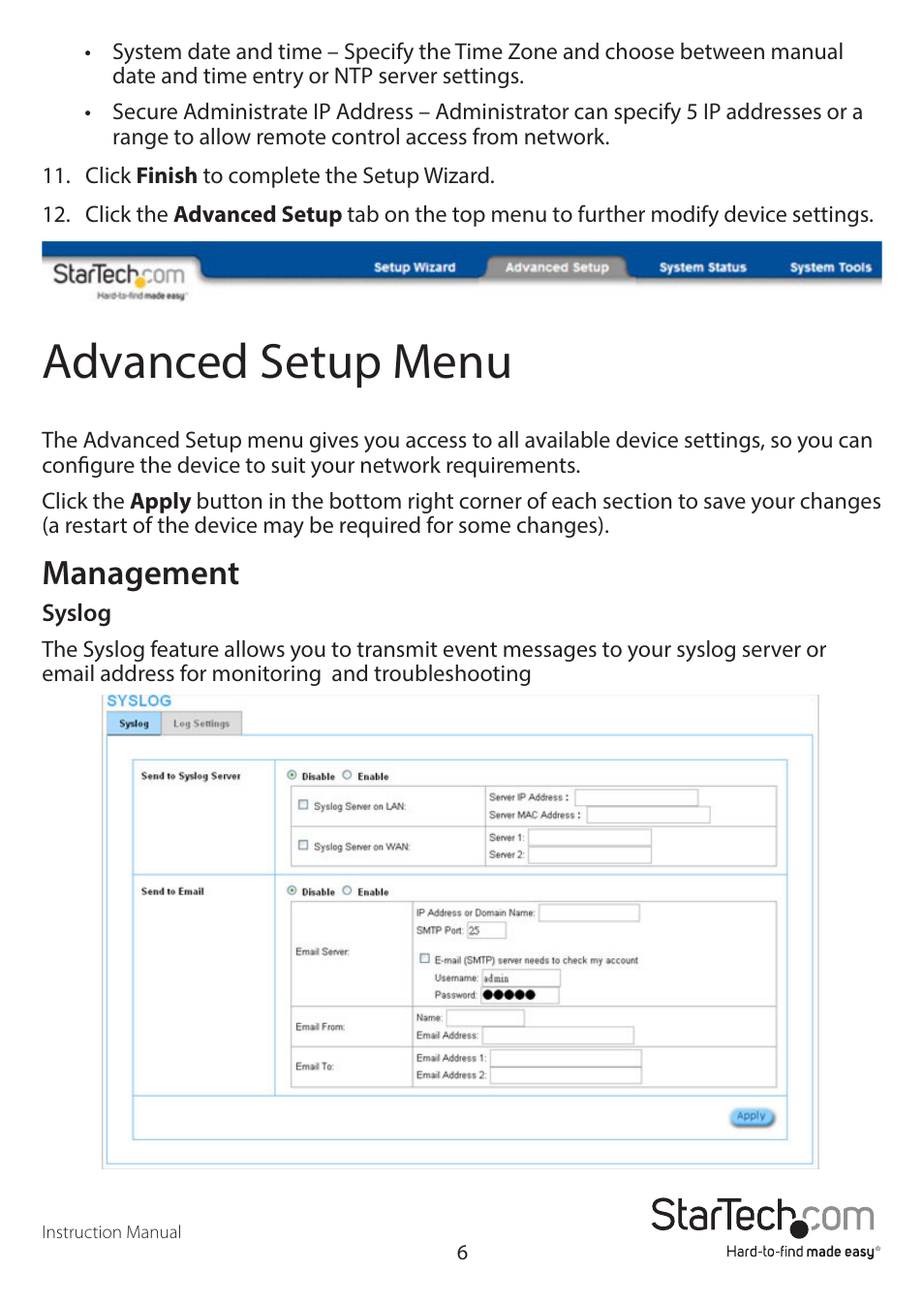Image resolution: width=924 pixels, height=1303 pixels.
Task: Select Enable for Send to Email
Action: [x=347, y=890]
